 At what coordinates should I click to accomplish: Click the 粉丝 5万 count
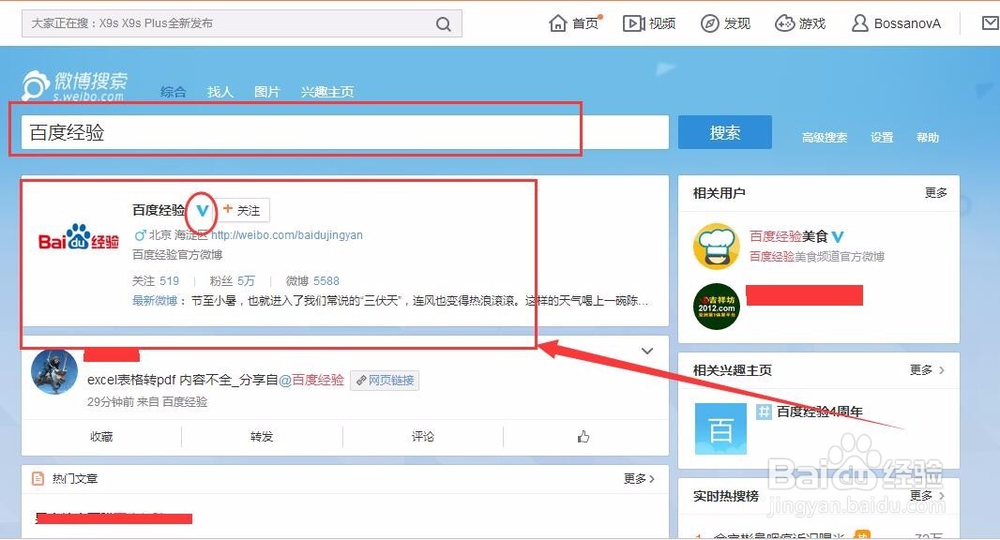(x=232, y=281)
